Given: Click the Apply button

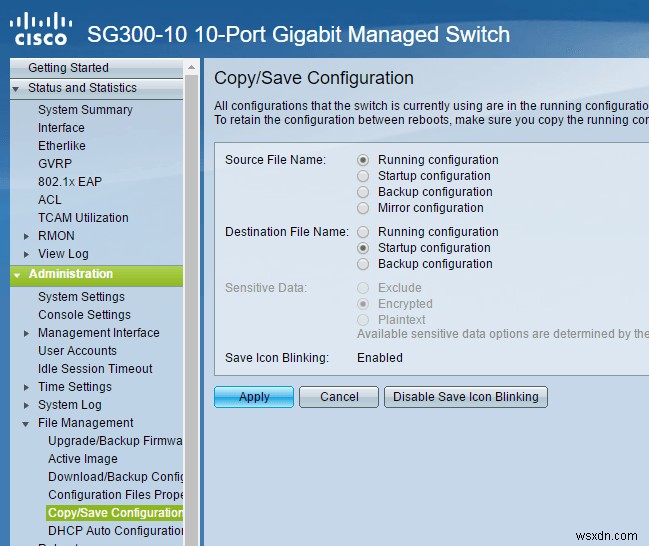Looking at the screenshot, I should pos(254,397).
